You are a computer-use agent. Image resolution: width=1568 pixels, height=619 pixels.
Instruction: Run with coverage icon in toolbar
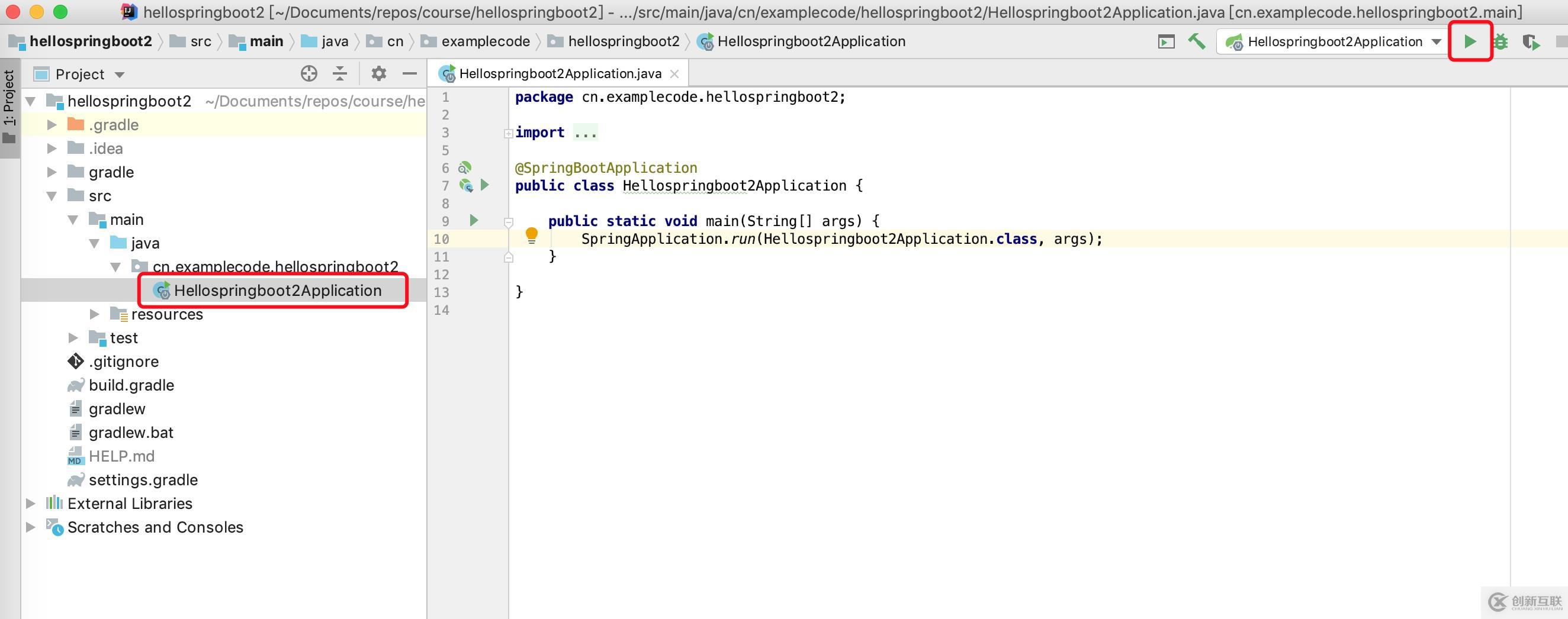click(1531, 42)
